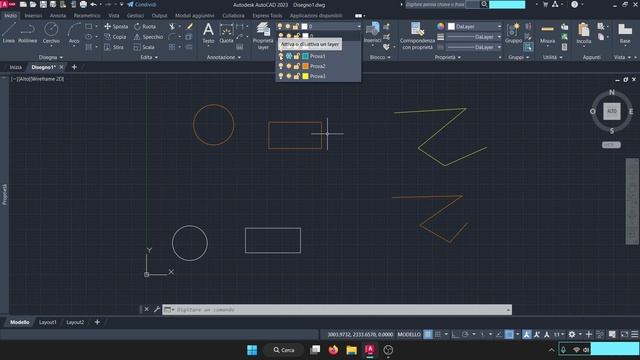
Task: Expand the Utilità panel dropdown
Action: (x=553, y=58)
